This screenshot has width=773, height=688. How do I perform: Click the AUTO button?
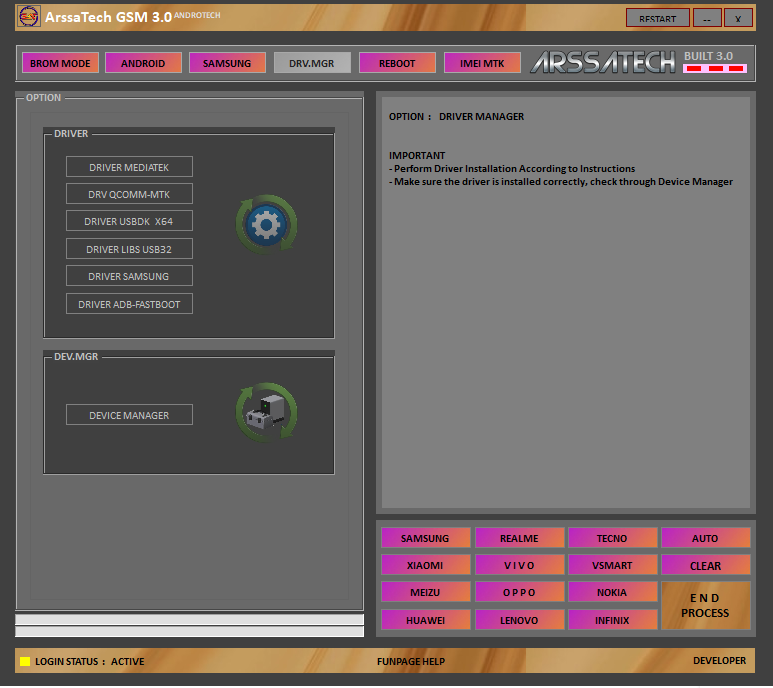click(705, 538)
